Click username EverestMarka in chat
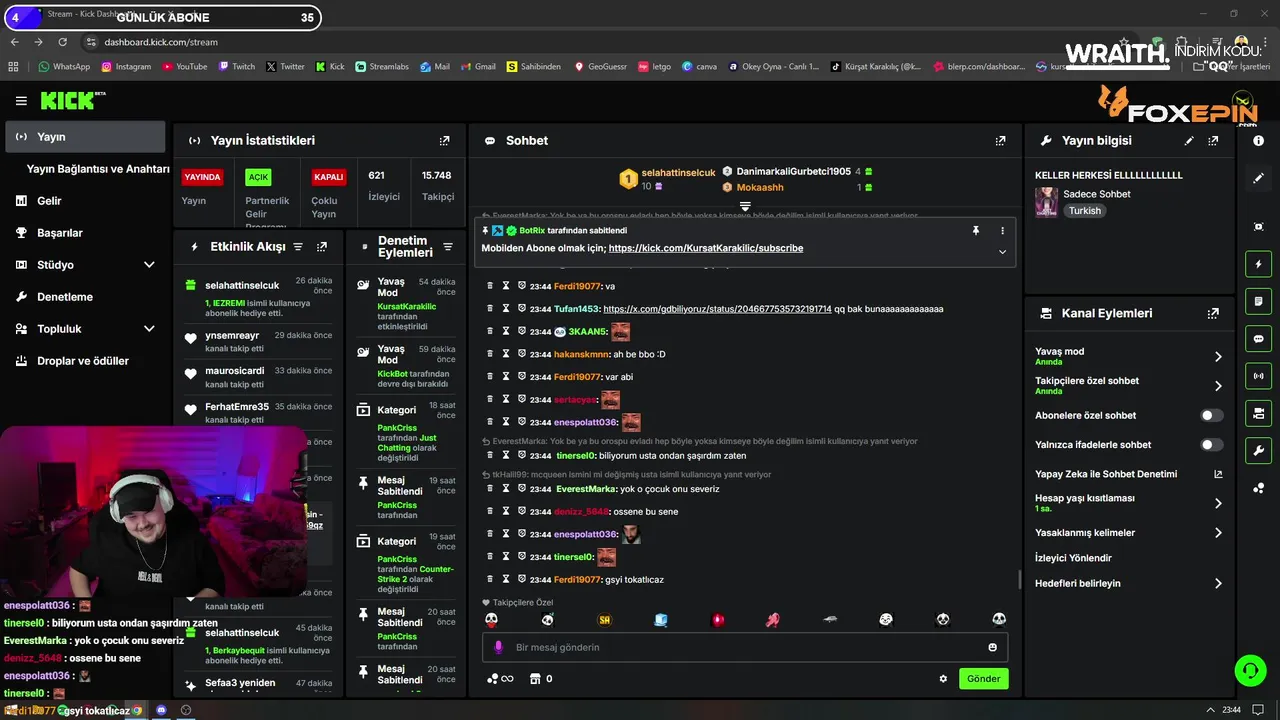 (x=587, y=489)
